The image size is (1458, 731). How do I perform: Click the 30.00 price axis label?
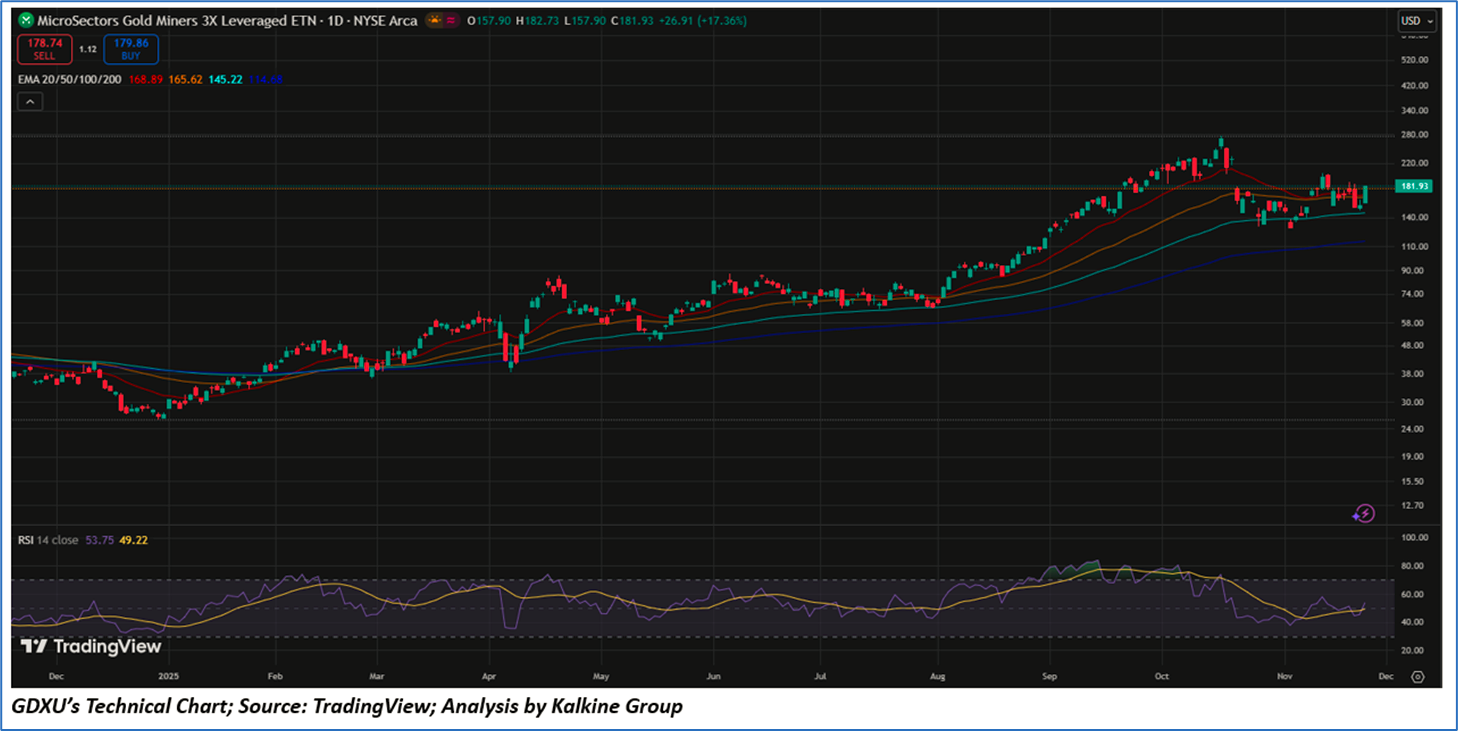pos(1411,403)
